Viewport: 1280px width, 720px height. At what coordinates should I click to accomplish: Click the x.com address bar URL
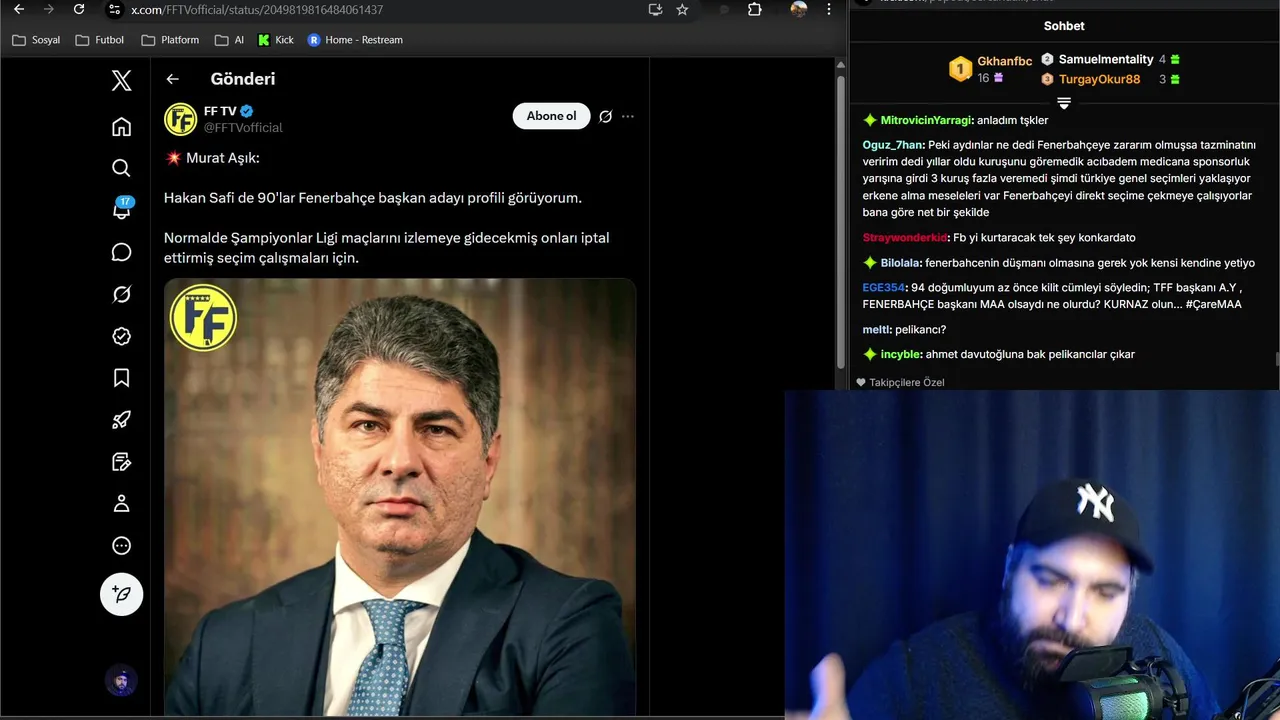pos(257,9)
